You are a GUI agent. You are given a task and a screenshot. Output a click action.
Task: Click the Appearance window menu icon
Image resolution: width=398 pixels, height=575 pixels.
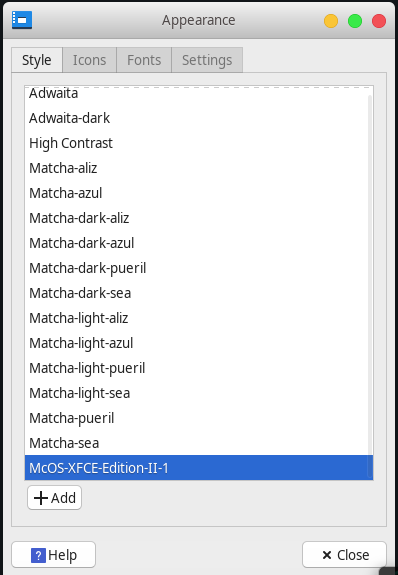tap(22, 20)
